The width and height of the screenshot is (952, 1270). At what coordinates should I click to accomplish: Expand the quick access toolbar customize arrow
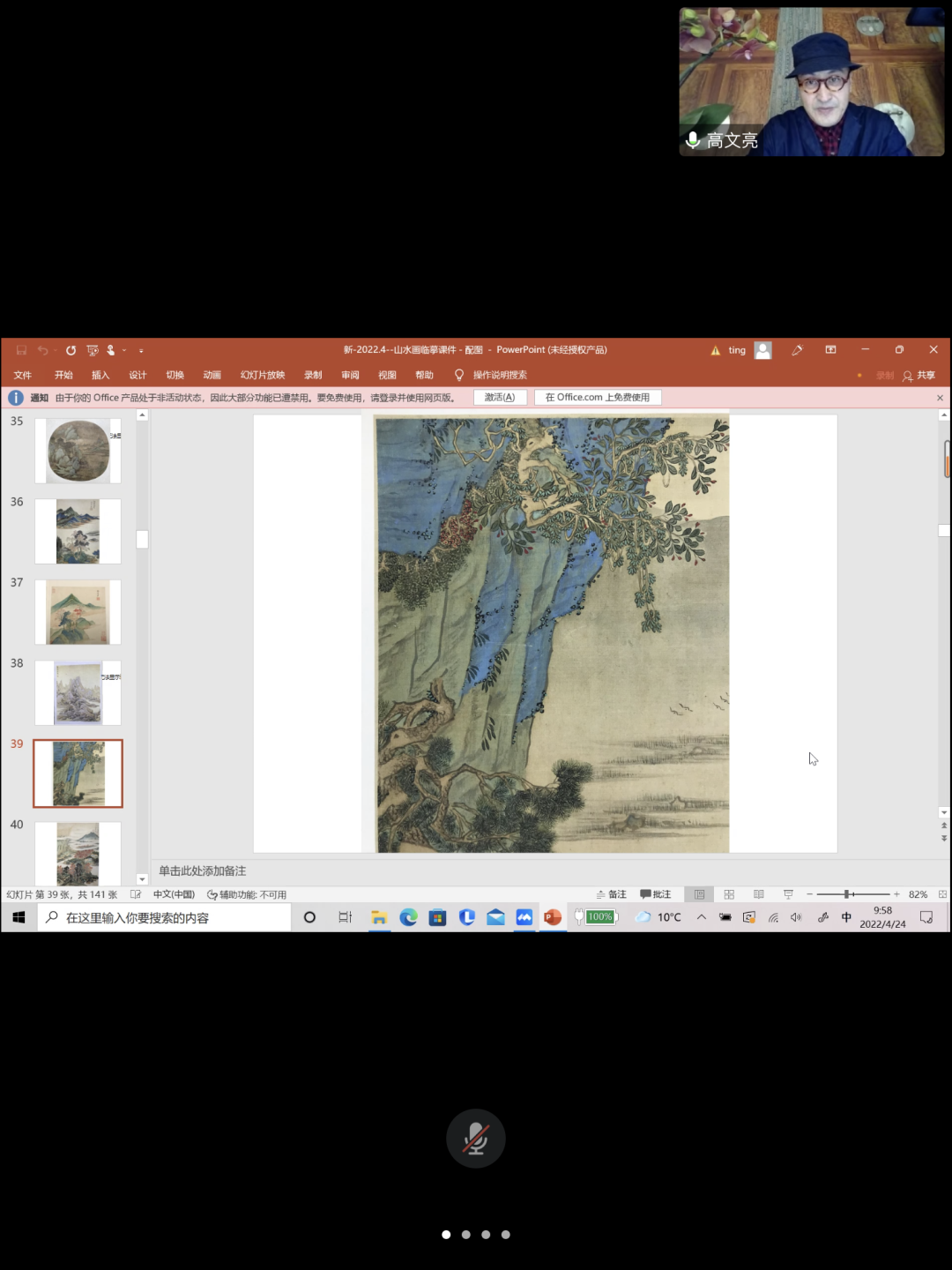[141, 350]
